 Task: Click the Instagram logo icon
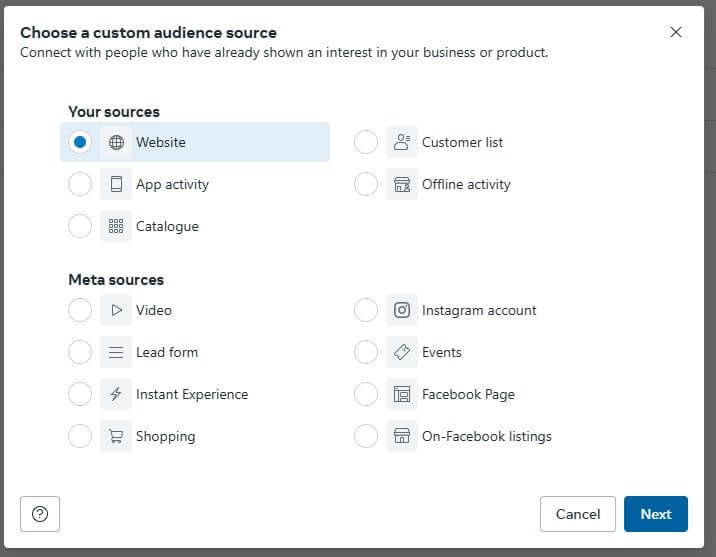point(402,310)
